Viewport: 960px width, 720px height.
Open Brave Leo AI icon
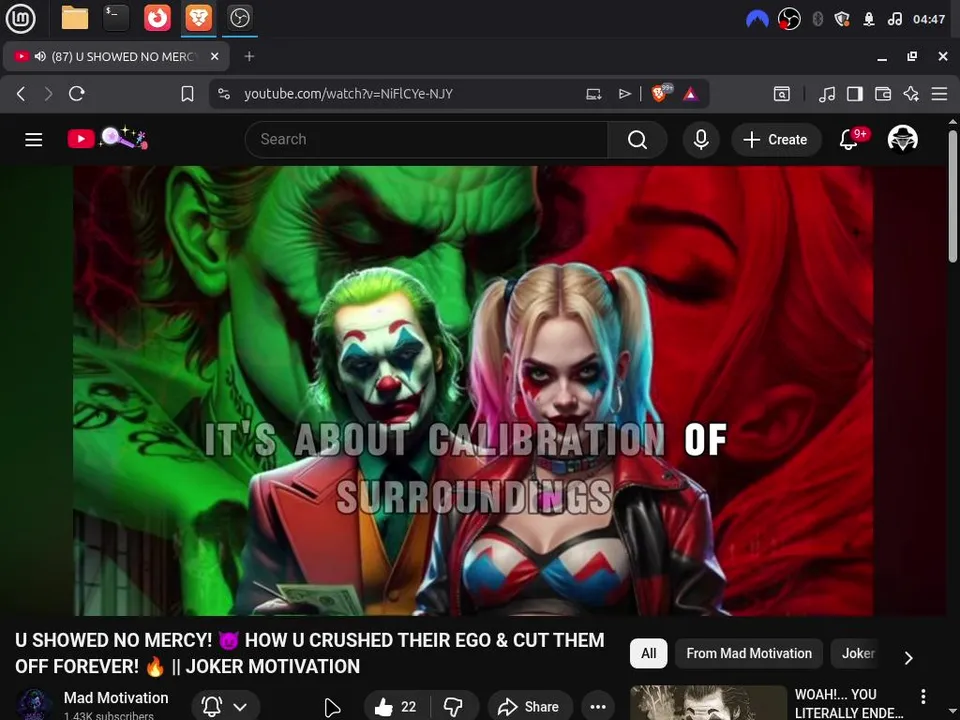(x=911, y=94)
